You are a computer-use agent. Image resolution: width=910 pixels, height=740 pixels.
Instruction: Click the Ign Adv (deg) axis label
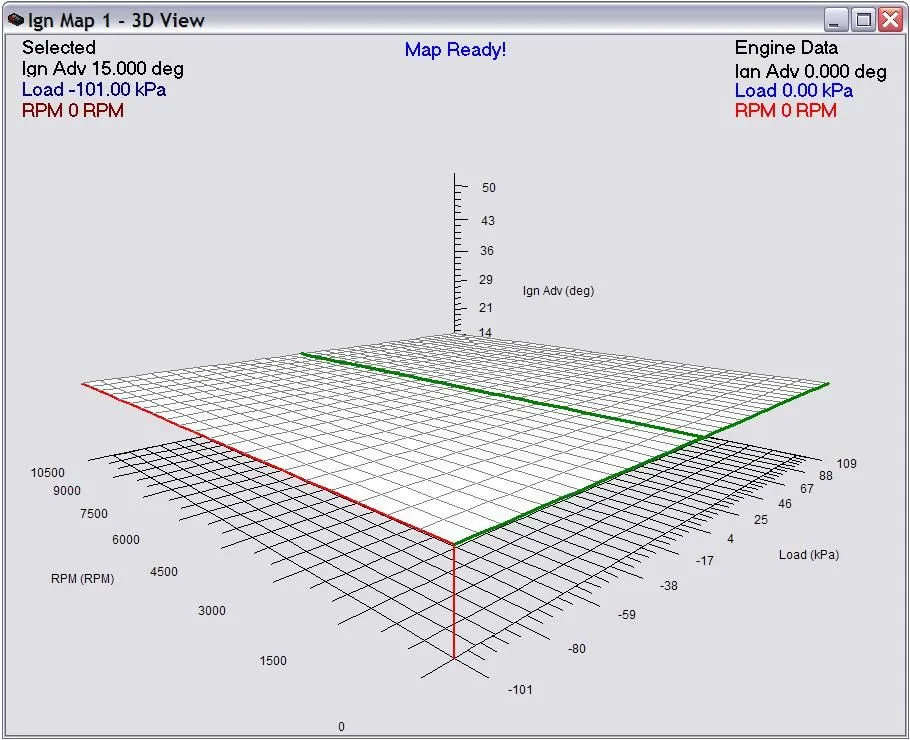click(x=558, y=290)
